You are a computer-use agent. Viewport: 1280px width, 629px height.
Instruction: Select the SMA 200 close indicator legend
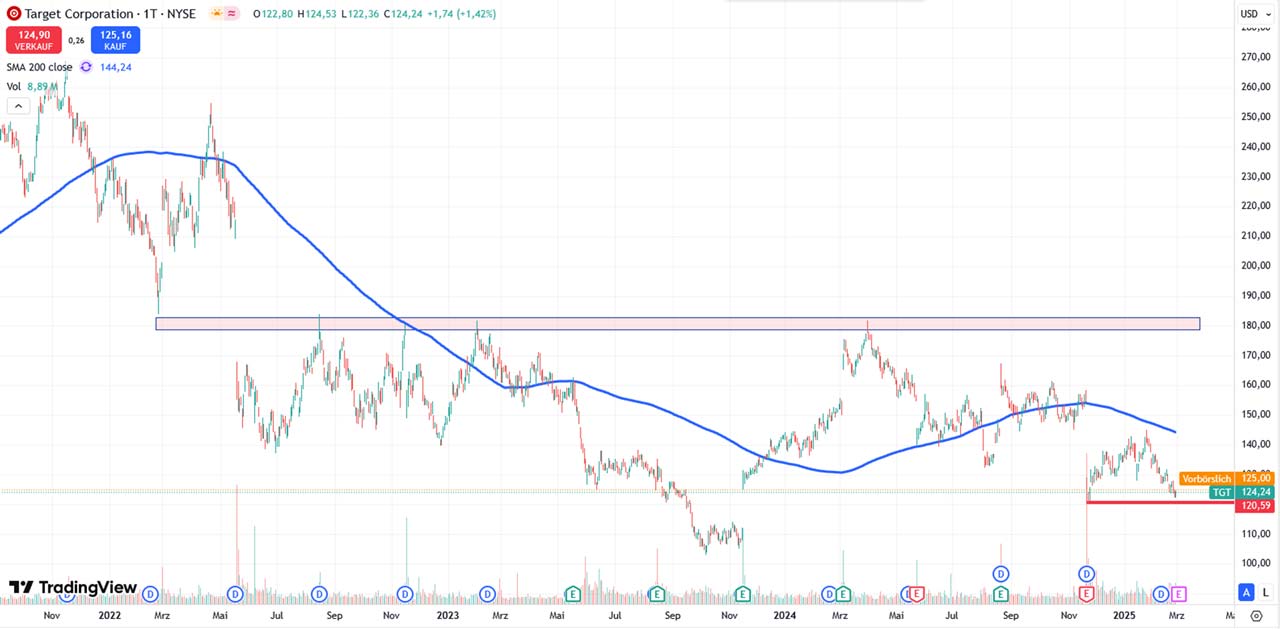pos(39,67)
